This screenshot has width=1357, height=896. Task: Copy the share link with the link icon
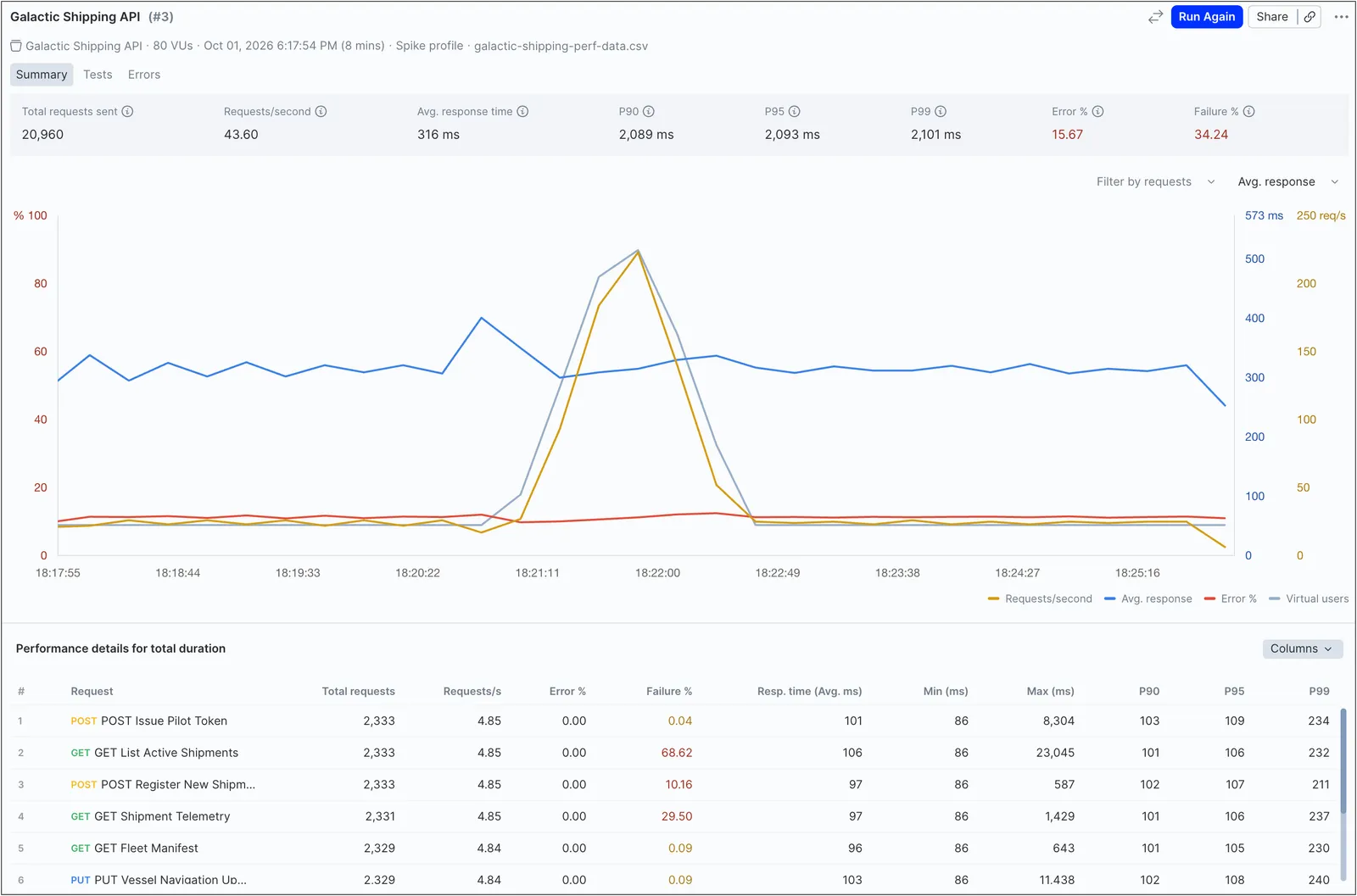(1310, 17)
